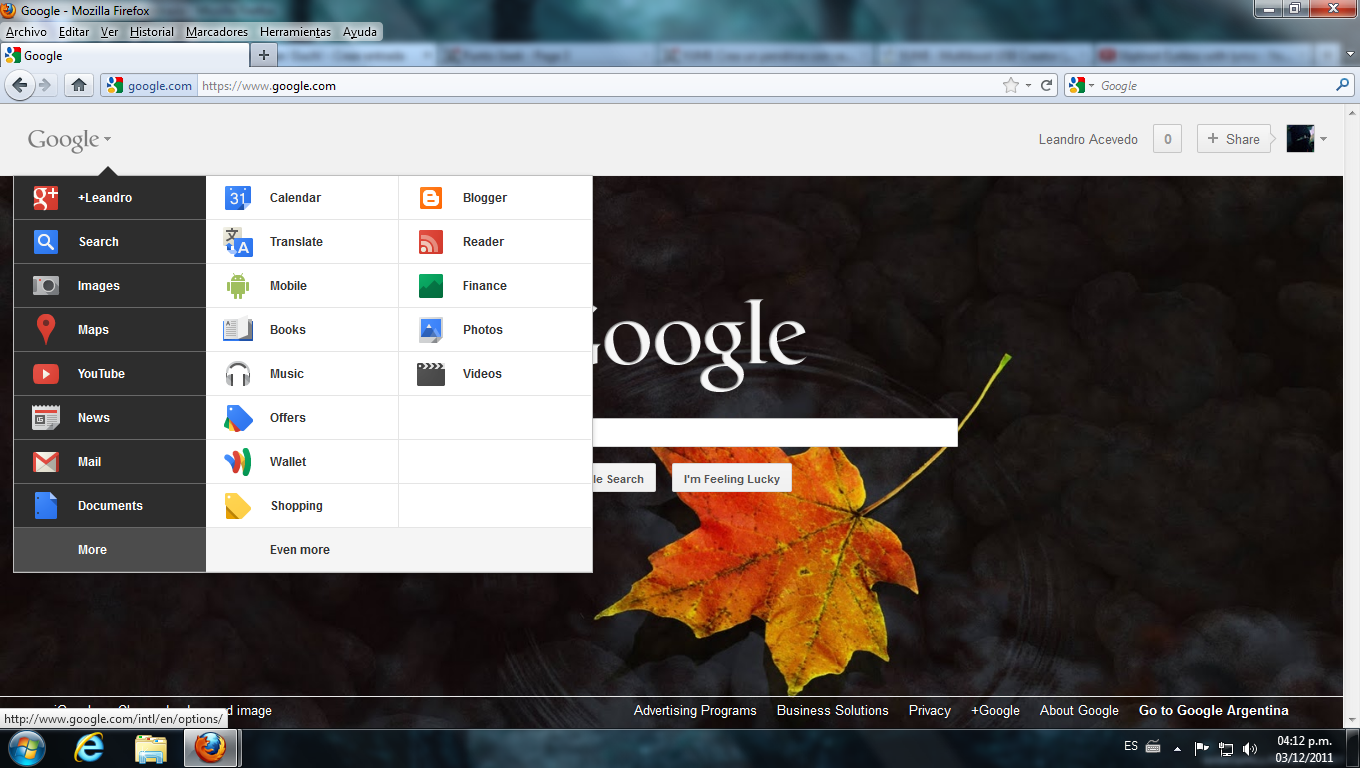The width and height of the screenshot is (1360, 768).
Task: Open the URL history dropdown arrow
Action: click(1028, 86)
